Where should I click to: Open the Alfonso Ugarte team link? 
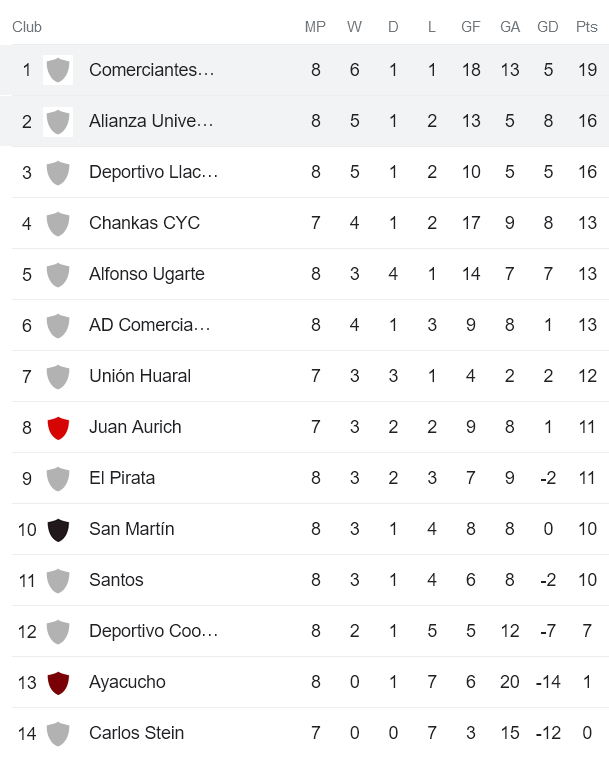point(146,274)
